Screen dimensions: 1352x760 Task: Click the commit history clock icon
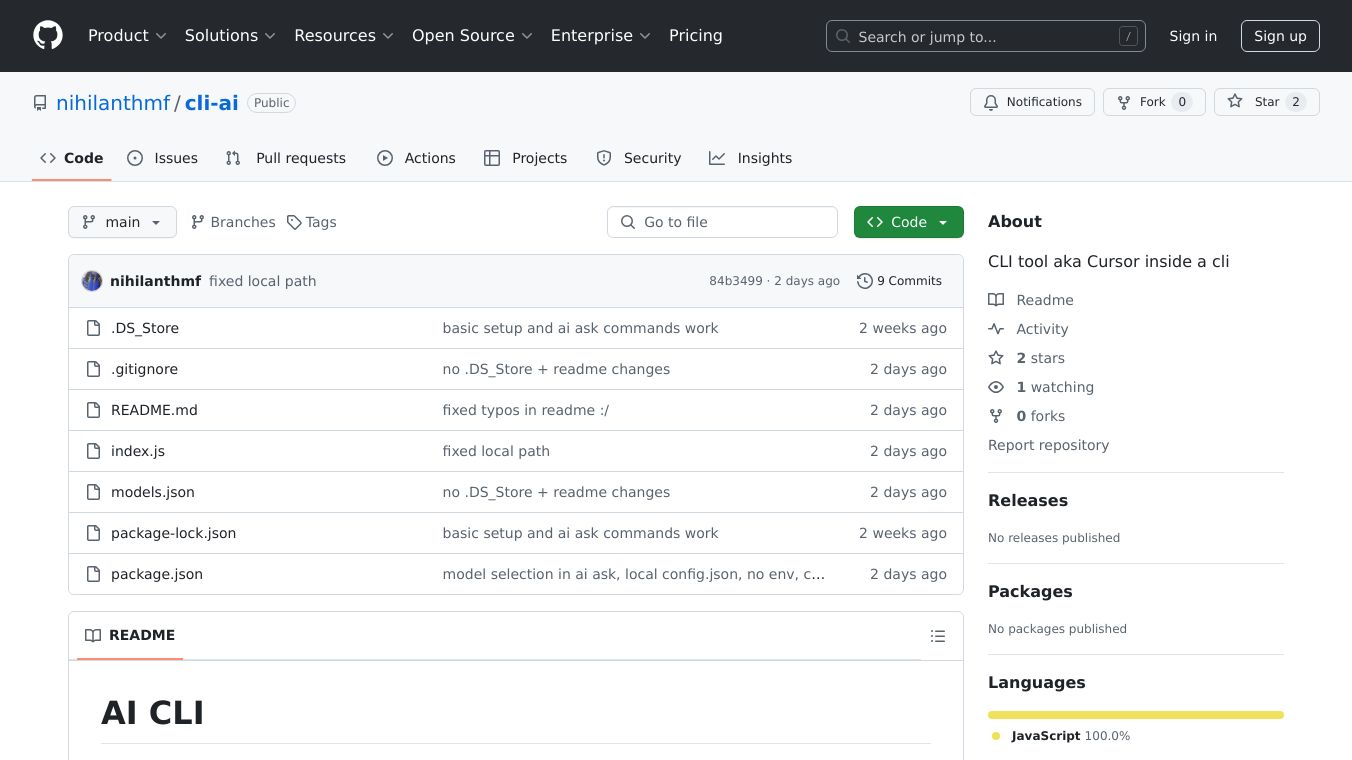(x=865, y=281)
